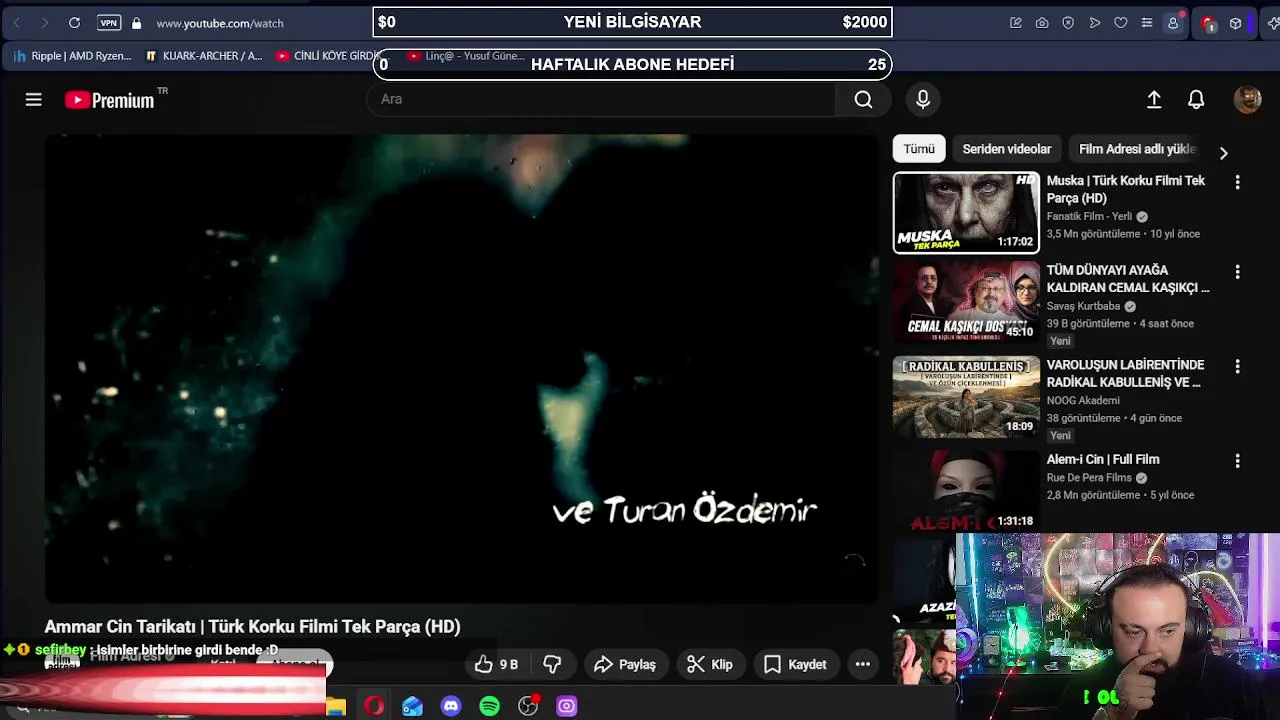
Task: Go forward with the browser forward arrow
Action: 44,23
